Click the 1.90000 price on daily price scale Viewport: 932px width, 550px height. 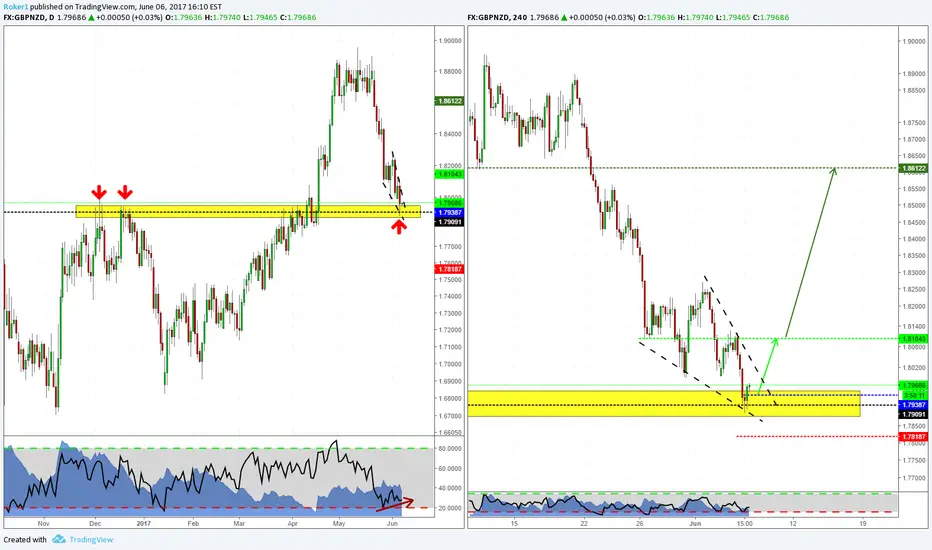pos(451,41)
